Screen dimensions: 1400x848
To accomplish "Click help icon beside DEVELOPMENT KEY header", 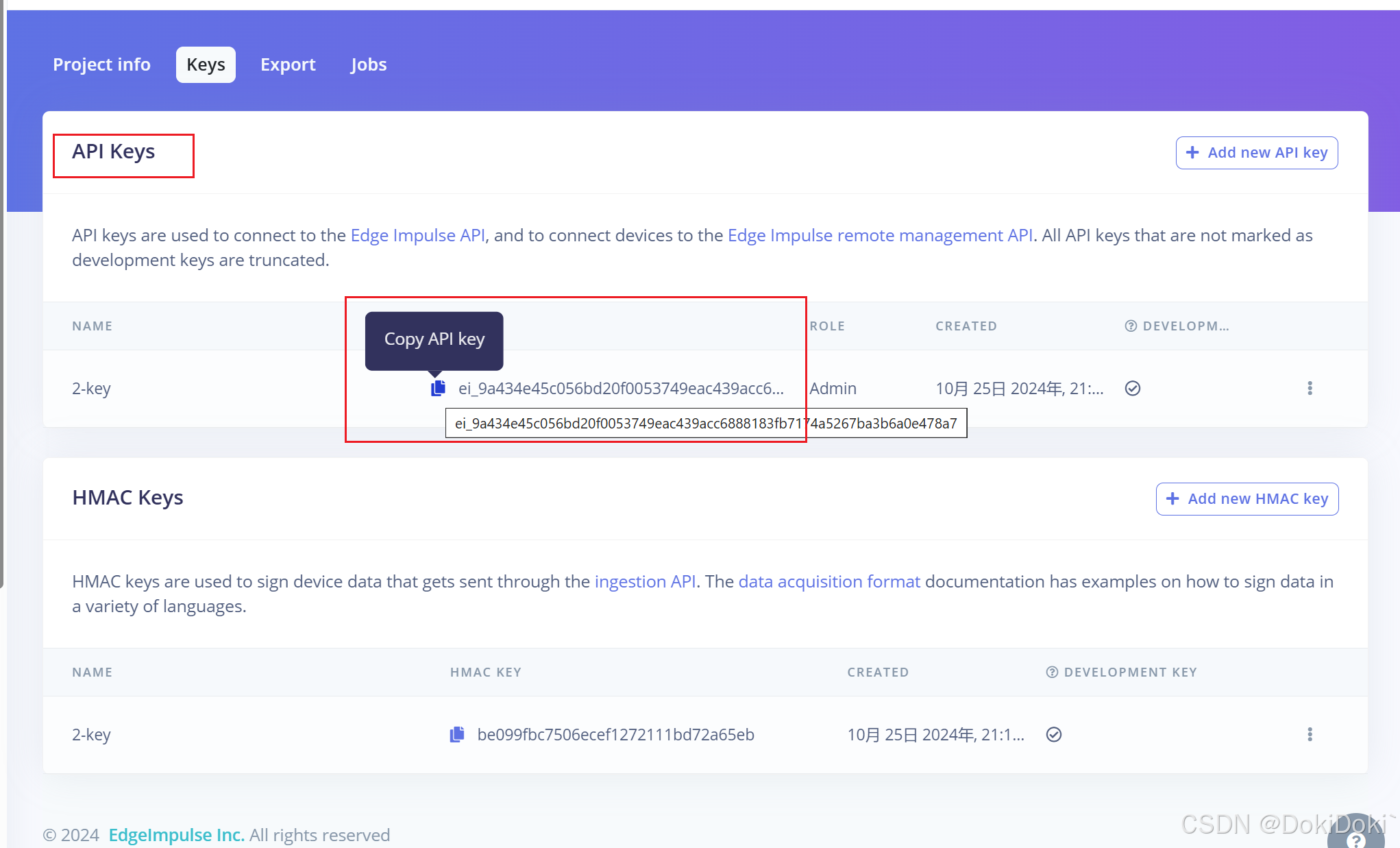I will [1052, 673].
